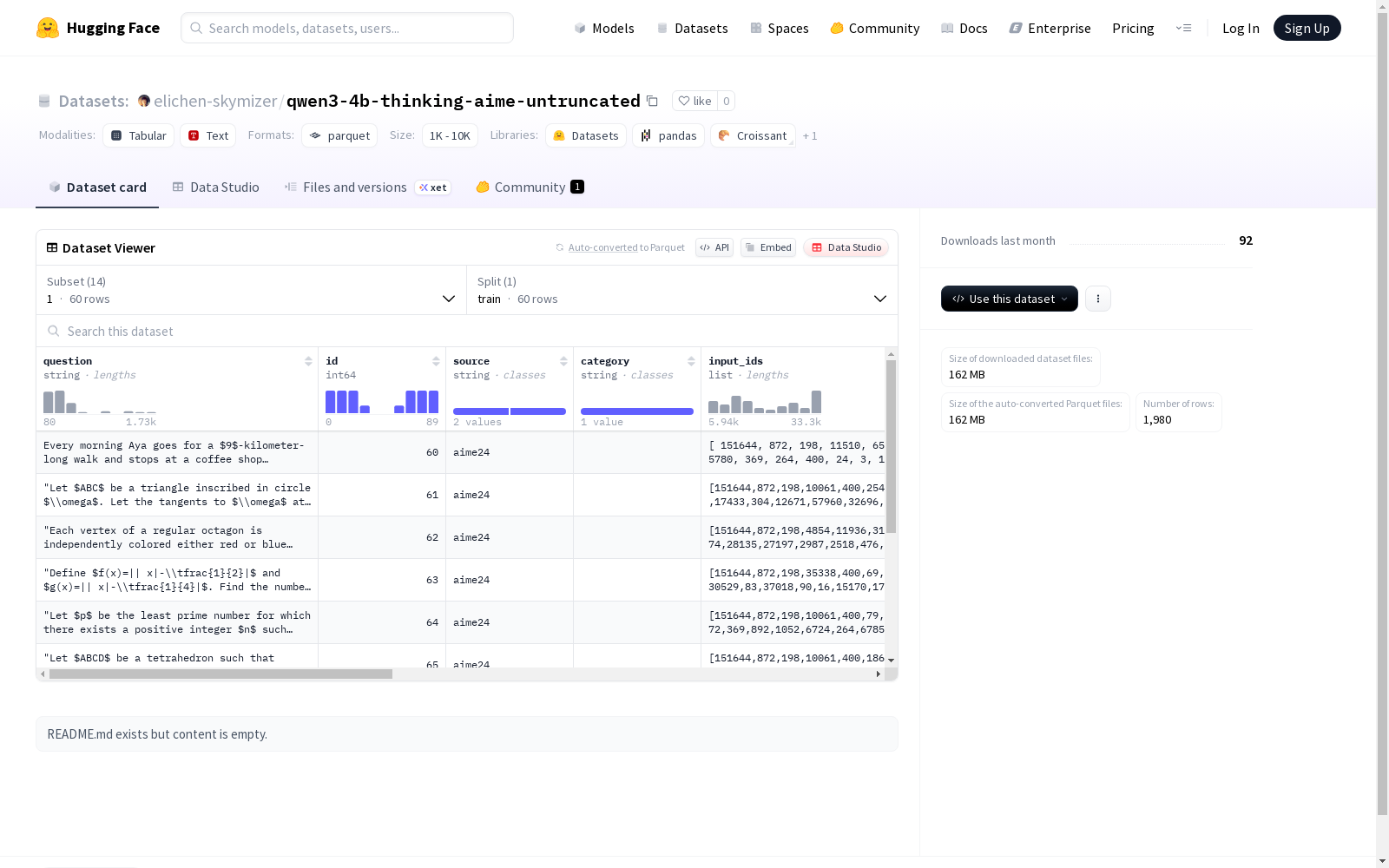1389x868 pixels.
Task: Click the Datasets breadcrumb link
Action: point(93,101)
